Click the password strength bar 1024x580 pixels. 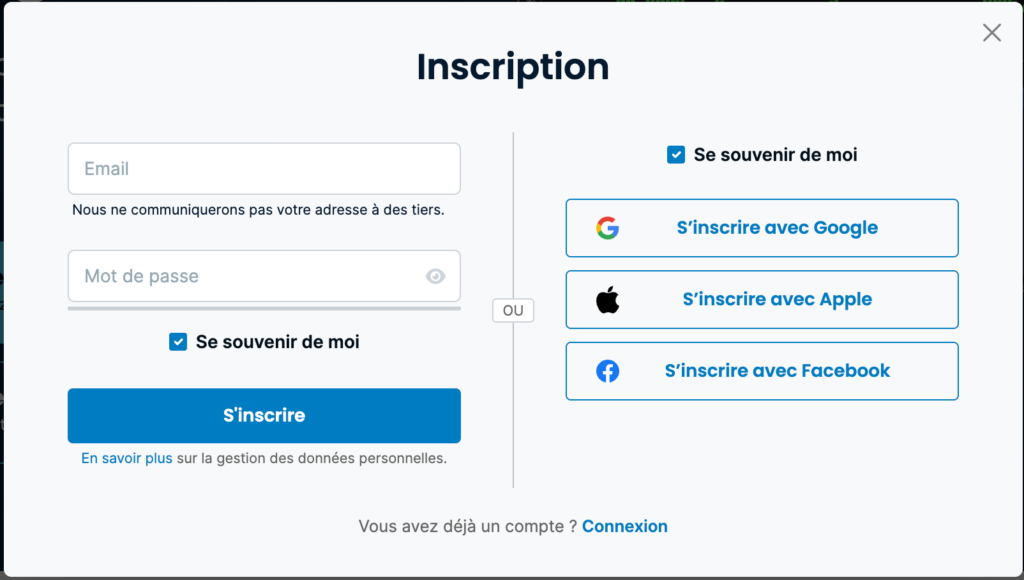pyautogui.click(x=264, y=308)
